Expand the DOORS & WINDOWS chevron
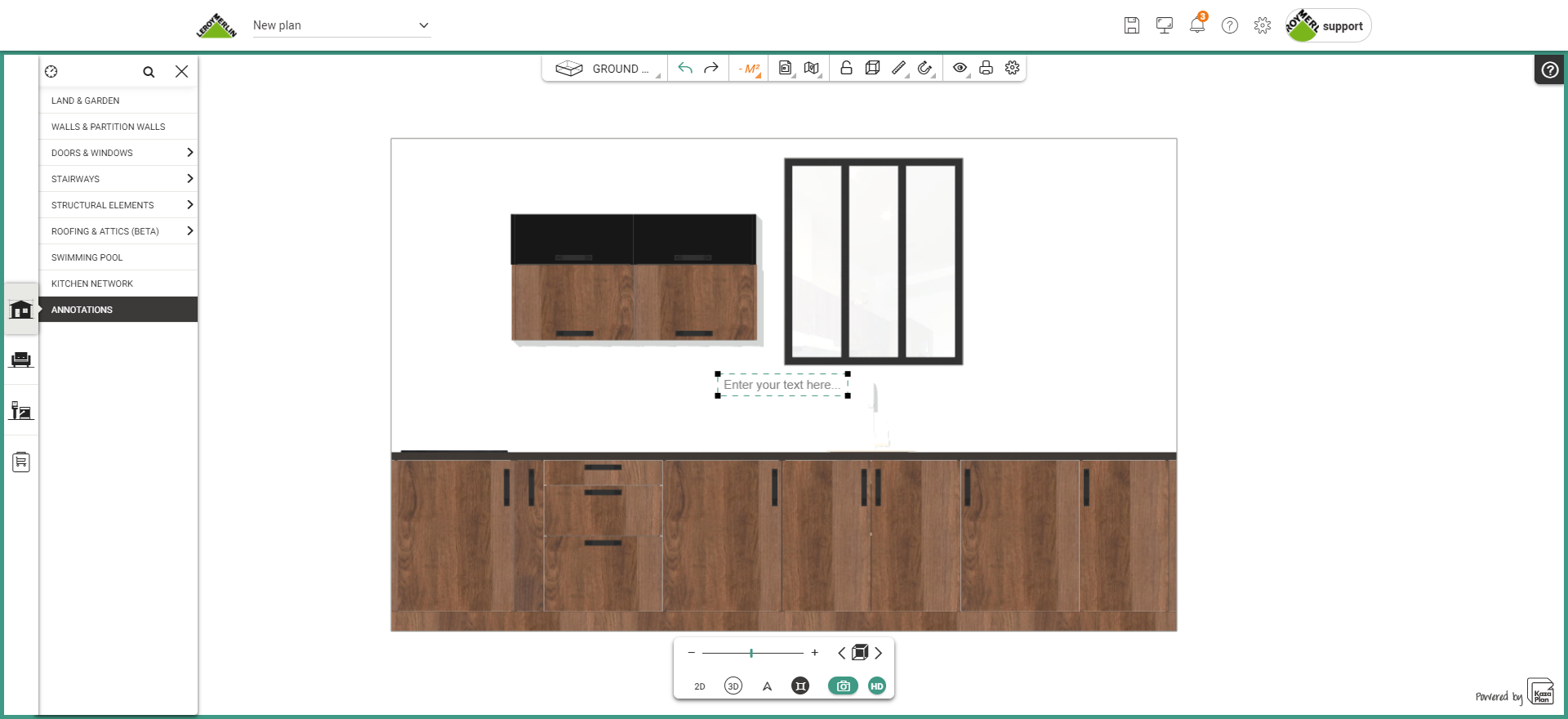 (189, 153)
